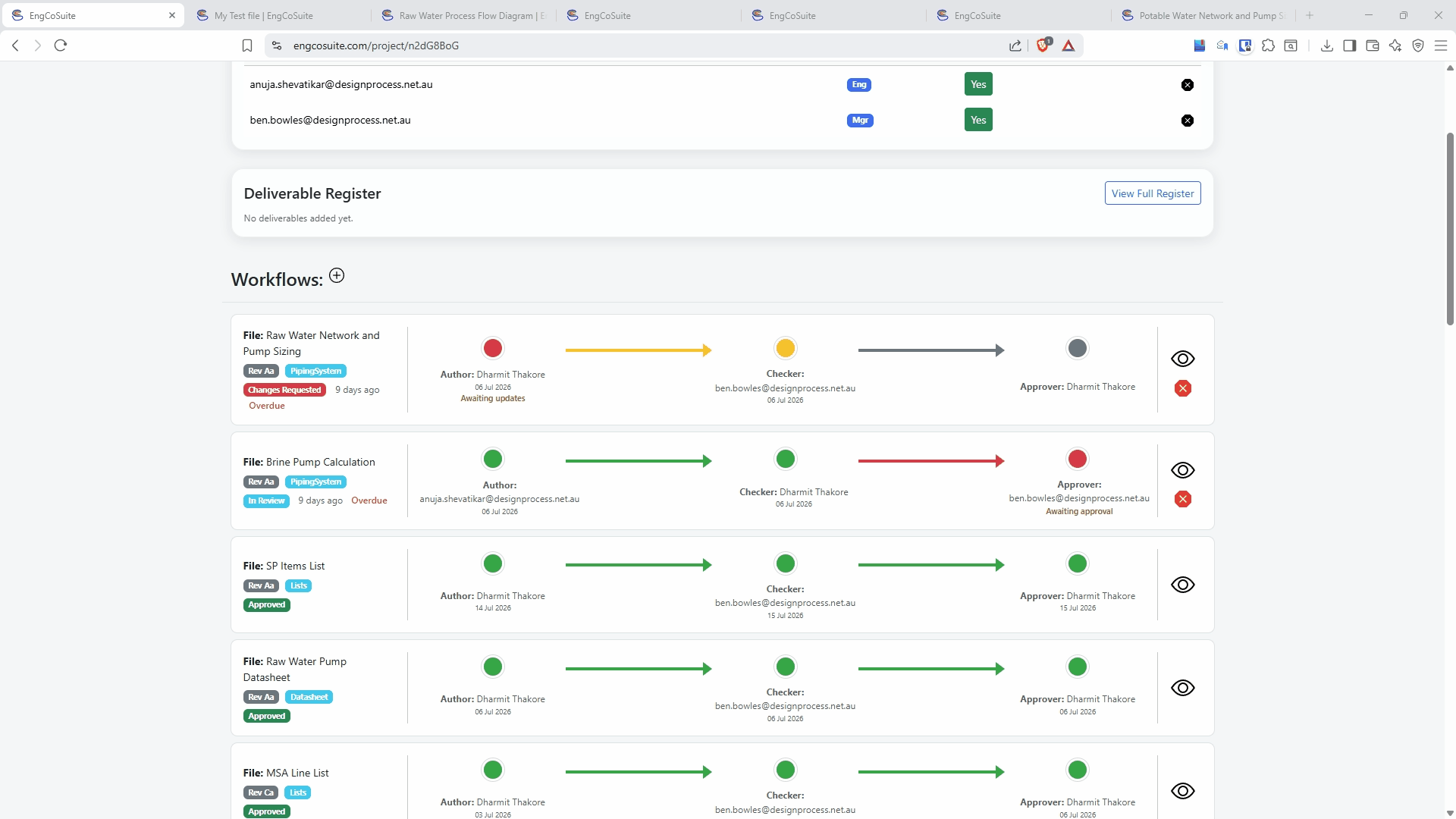Viewport: 1456px width, 819px height.
Task: View the Raw Water Pump Datasheet workflow
Action: [1182, 688]
